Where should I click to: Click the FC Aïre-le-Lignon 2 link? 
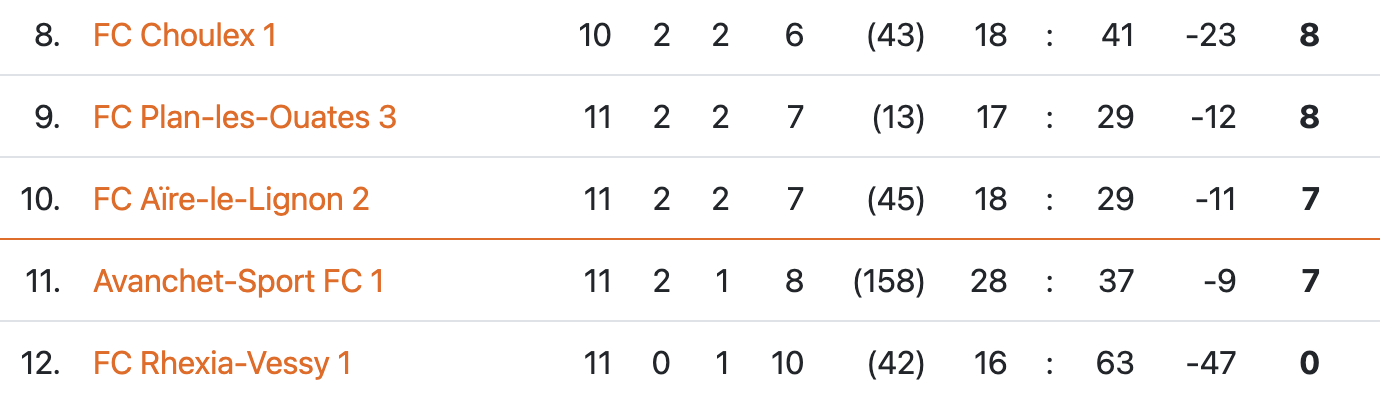pos(231,200)
